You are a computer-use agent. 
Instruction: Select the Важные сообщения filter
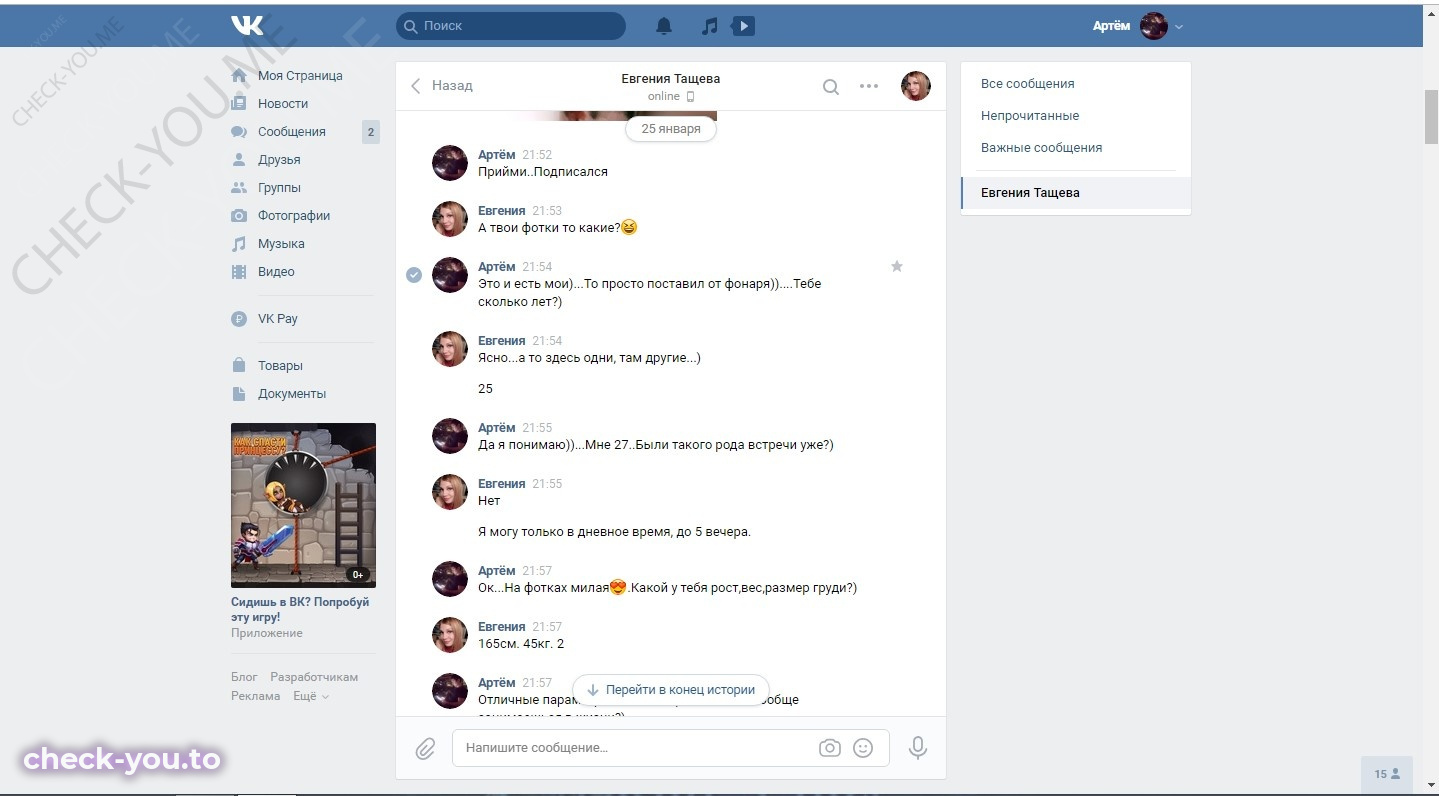tap(1075, 148)
